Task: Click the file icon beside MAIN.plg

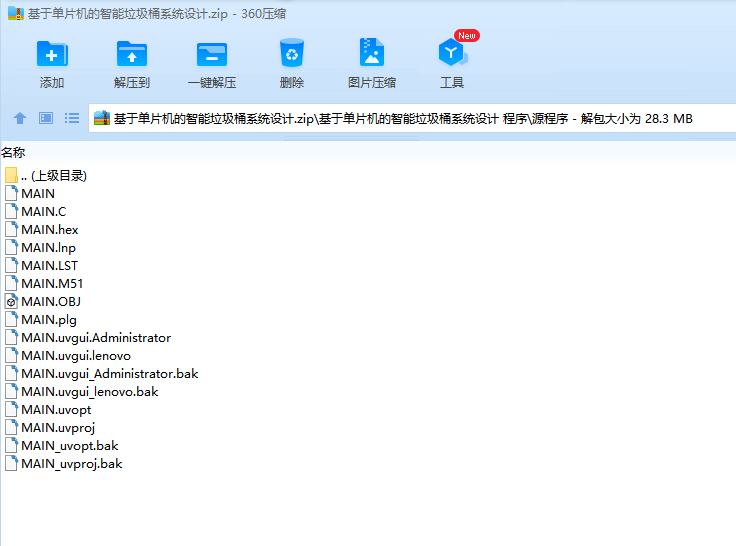Action: coord(11,320)
